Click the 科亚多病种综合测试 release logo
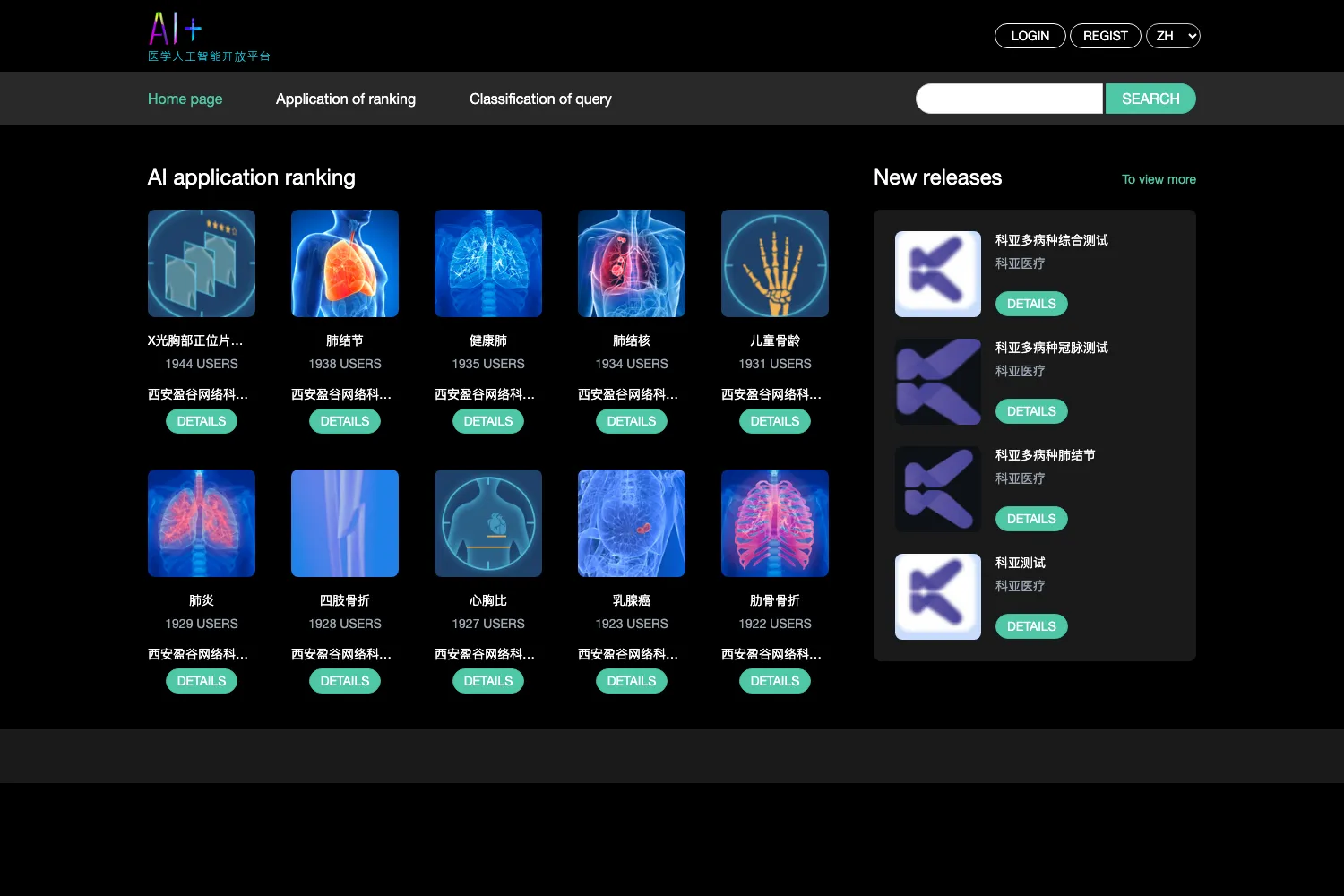The width and height of the screenshot is (1344, 896). click(x=938, y=274)
